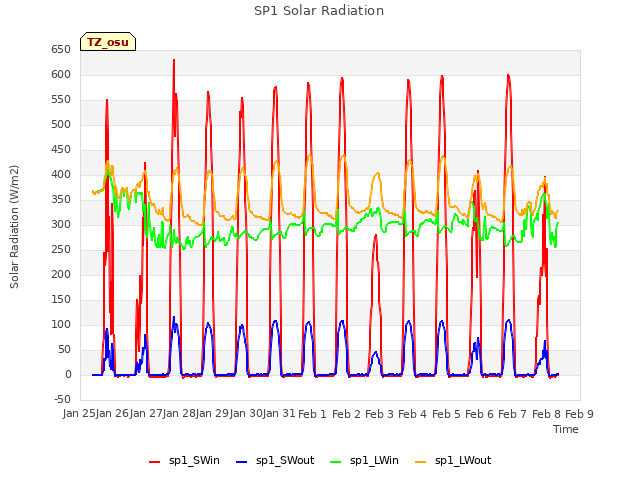Click the 500 y-axis tick value
The image size is (640, 480).
click(61, 124)
